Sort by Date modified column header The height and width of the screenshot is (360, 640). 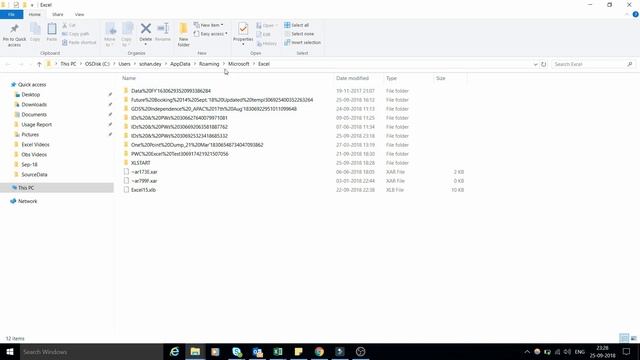(352, 78)
